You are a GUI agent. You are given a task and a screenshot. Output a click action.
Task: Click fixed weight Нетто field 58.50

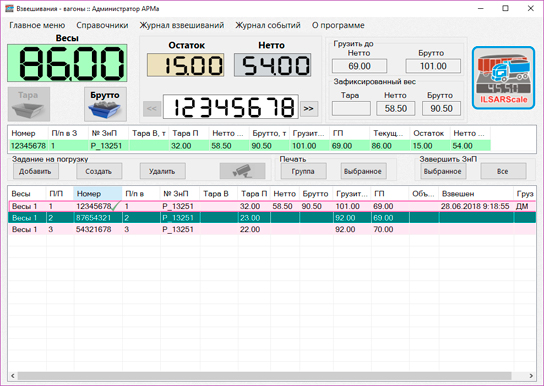(396, 109)
